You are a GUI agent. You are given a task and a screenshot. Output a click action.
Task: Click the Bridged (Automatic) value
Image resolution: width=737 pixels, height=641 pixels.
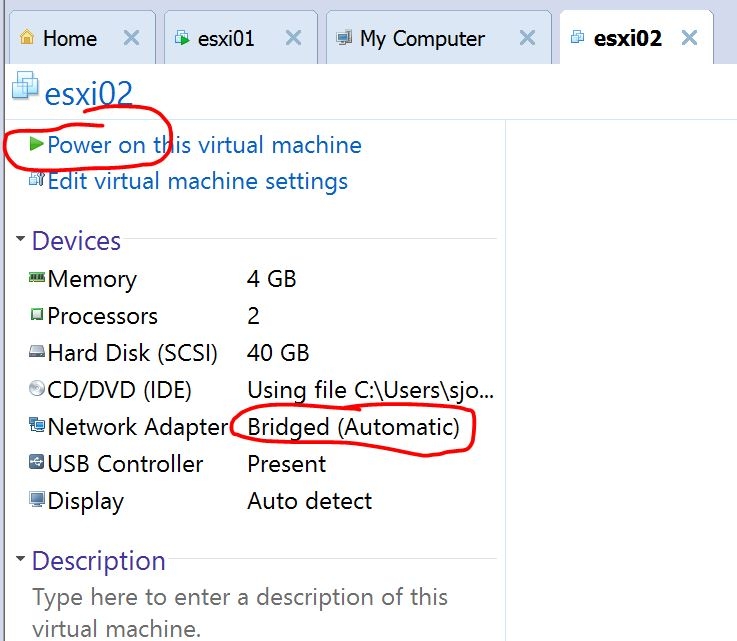point(353,427)
